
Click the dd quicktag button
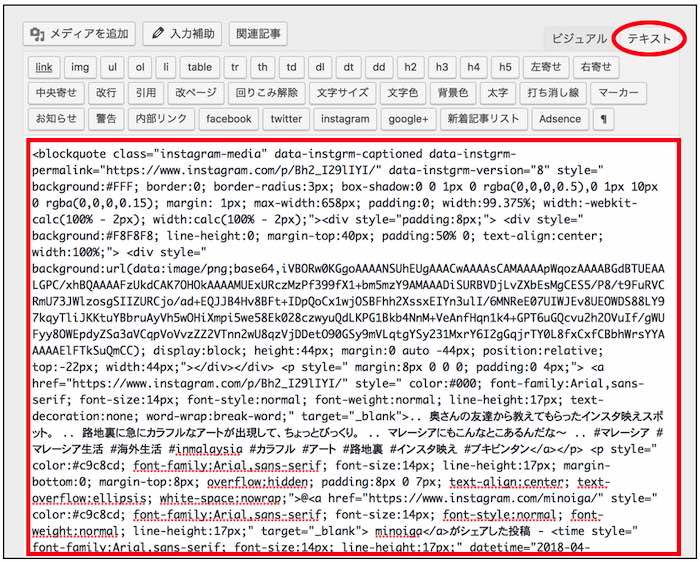pyautogui.click(x=379, y=67)
